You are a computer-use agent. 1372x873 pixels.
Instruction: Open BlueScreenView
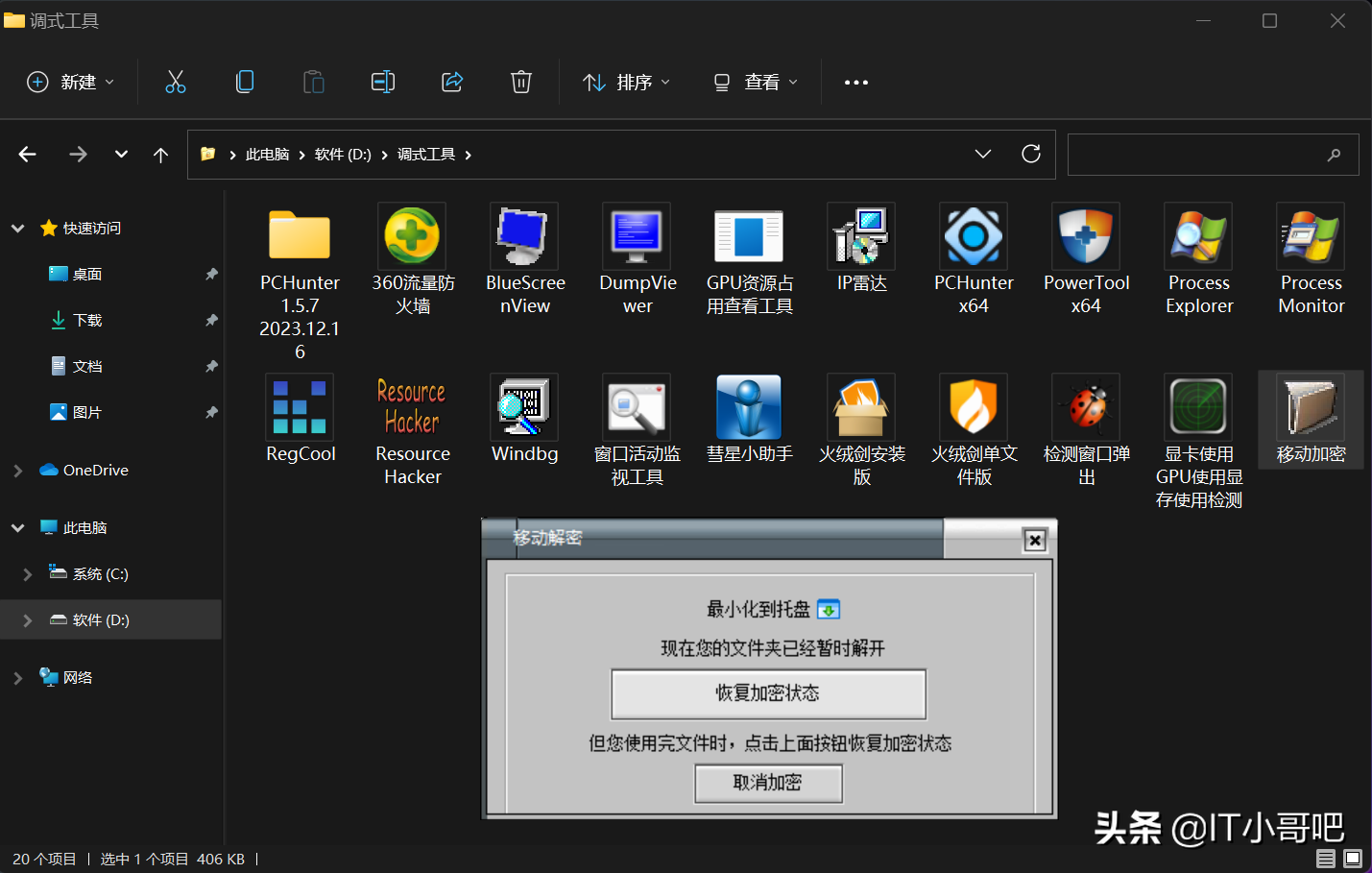pyautogui.click(x=524, y=236)
